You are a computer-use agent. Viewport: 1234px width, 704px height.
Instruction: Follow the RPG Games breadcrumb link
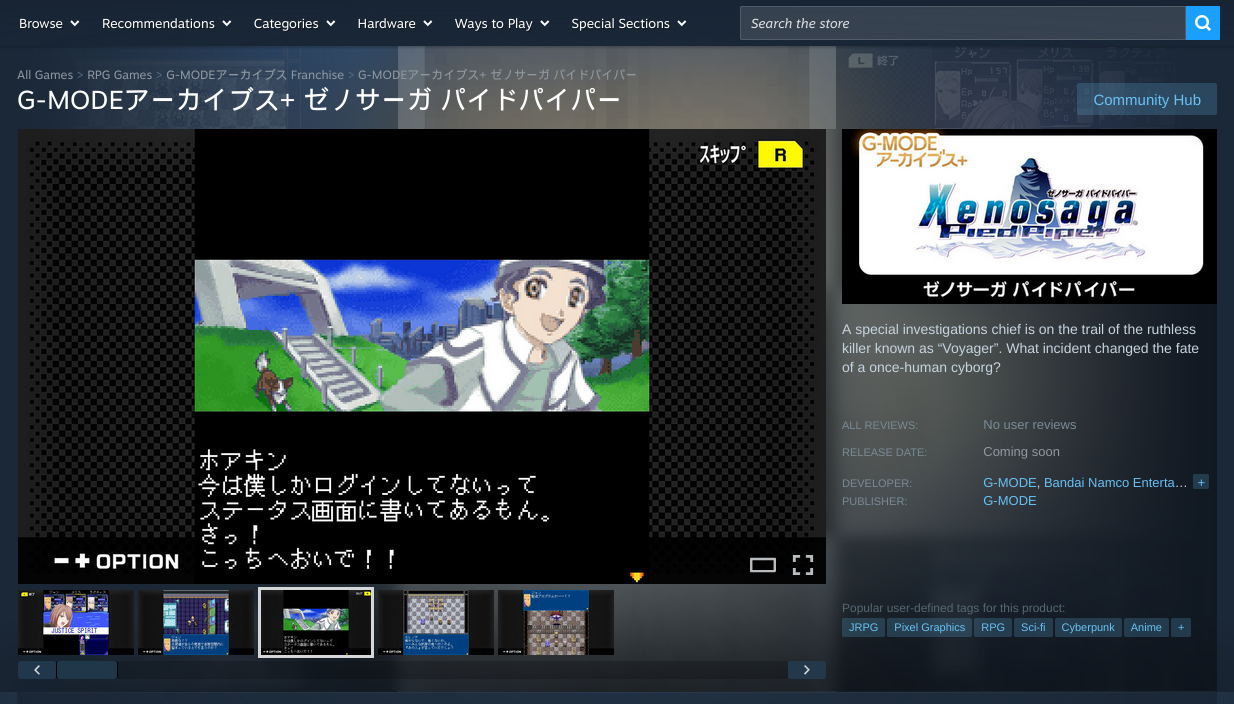coord(119,75)
